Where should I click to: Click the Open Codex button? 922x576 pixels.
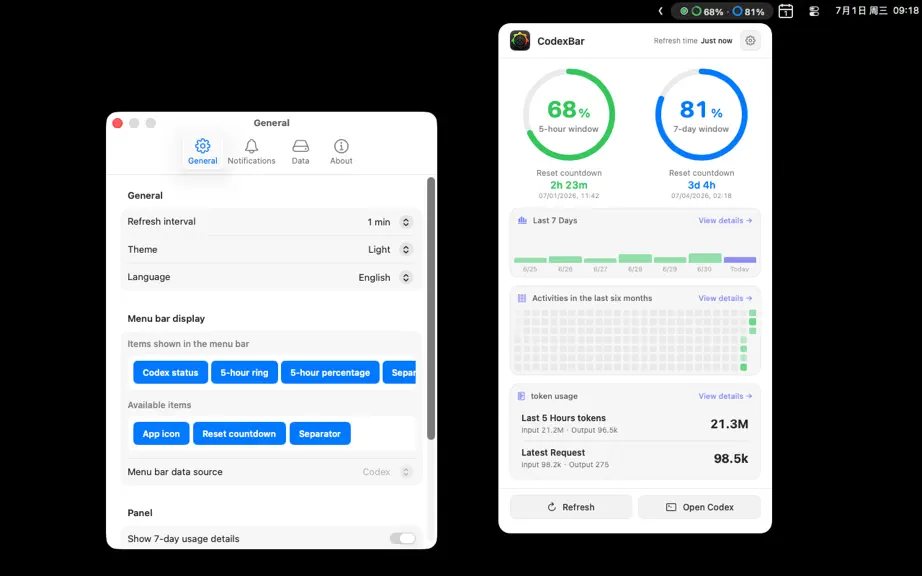(699, 507)
